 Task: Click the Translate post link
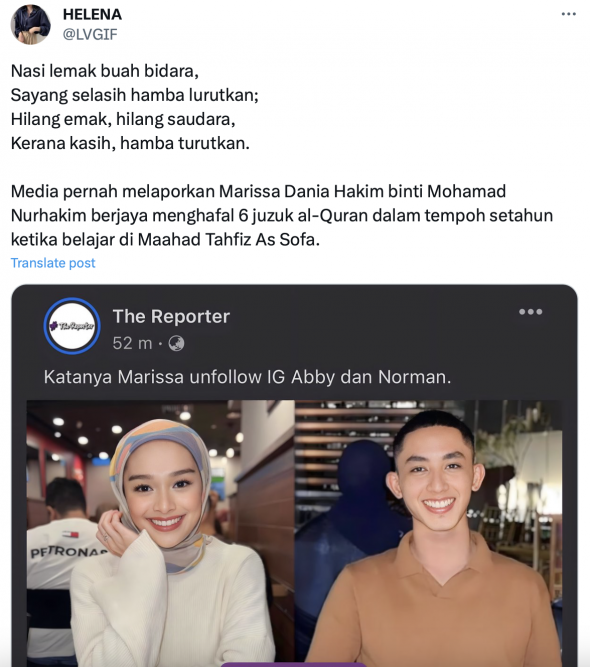tap(53, 263)
